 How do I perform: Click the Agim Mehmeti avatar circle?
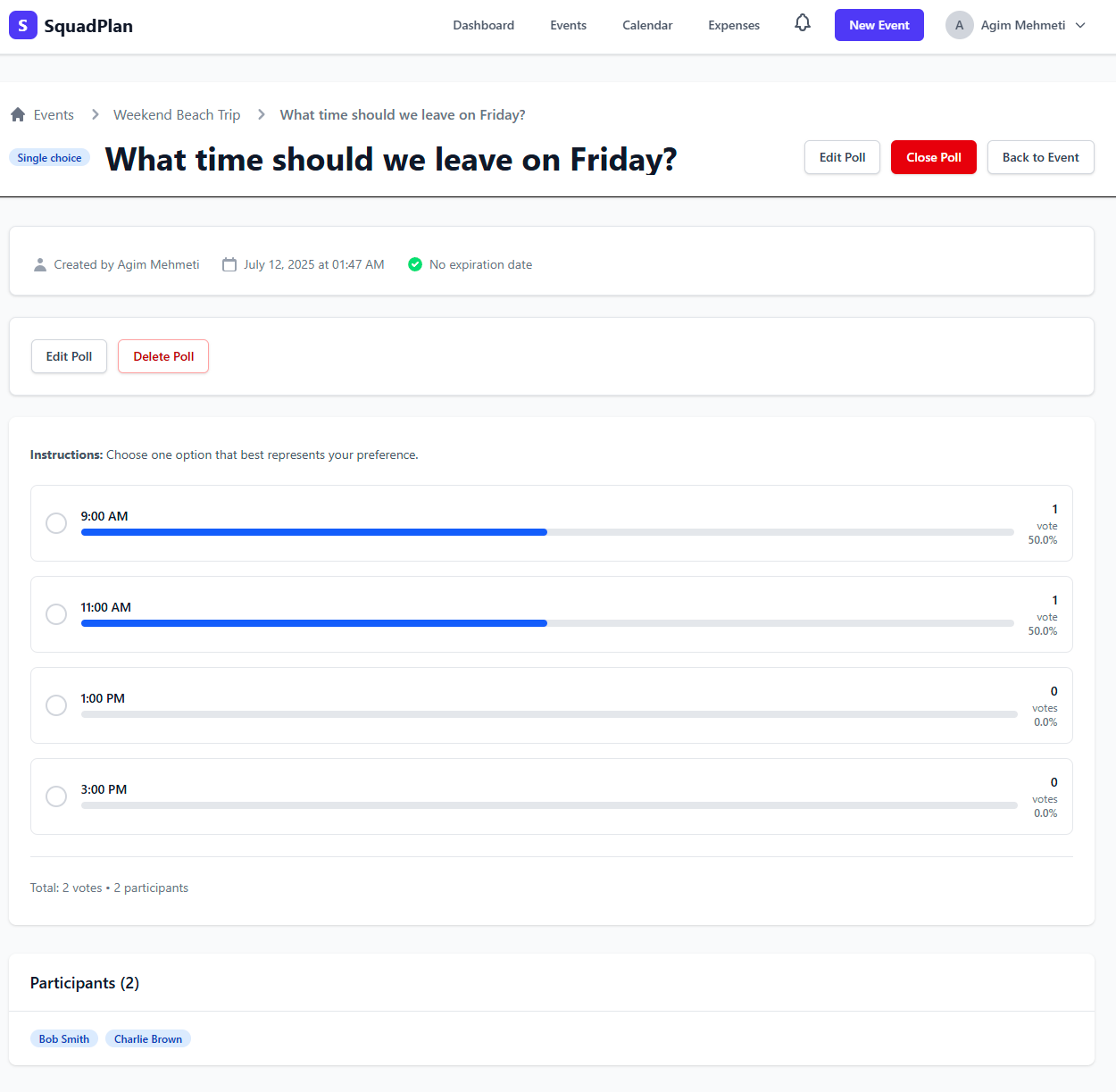point(959,25)
